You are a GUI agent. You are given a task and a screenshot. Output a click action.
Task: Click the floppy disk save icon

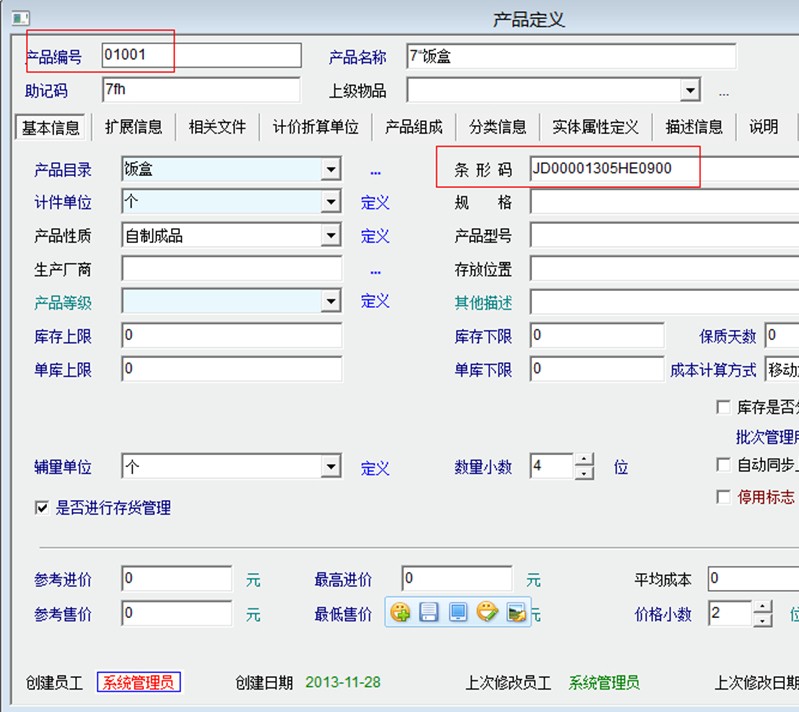(x=429, y=612)
